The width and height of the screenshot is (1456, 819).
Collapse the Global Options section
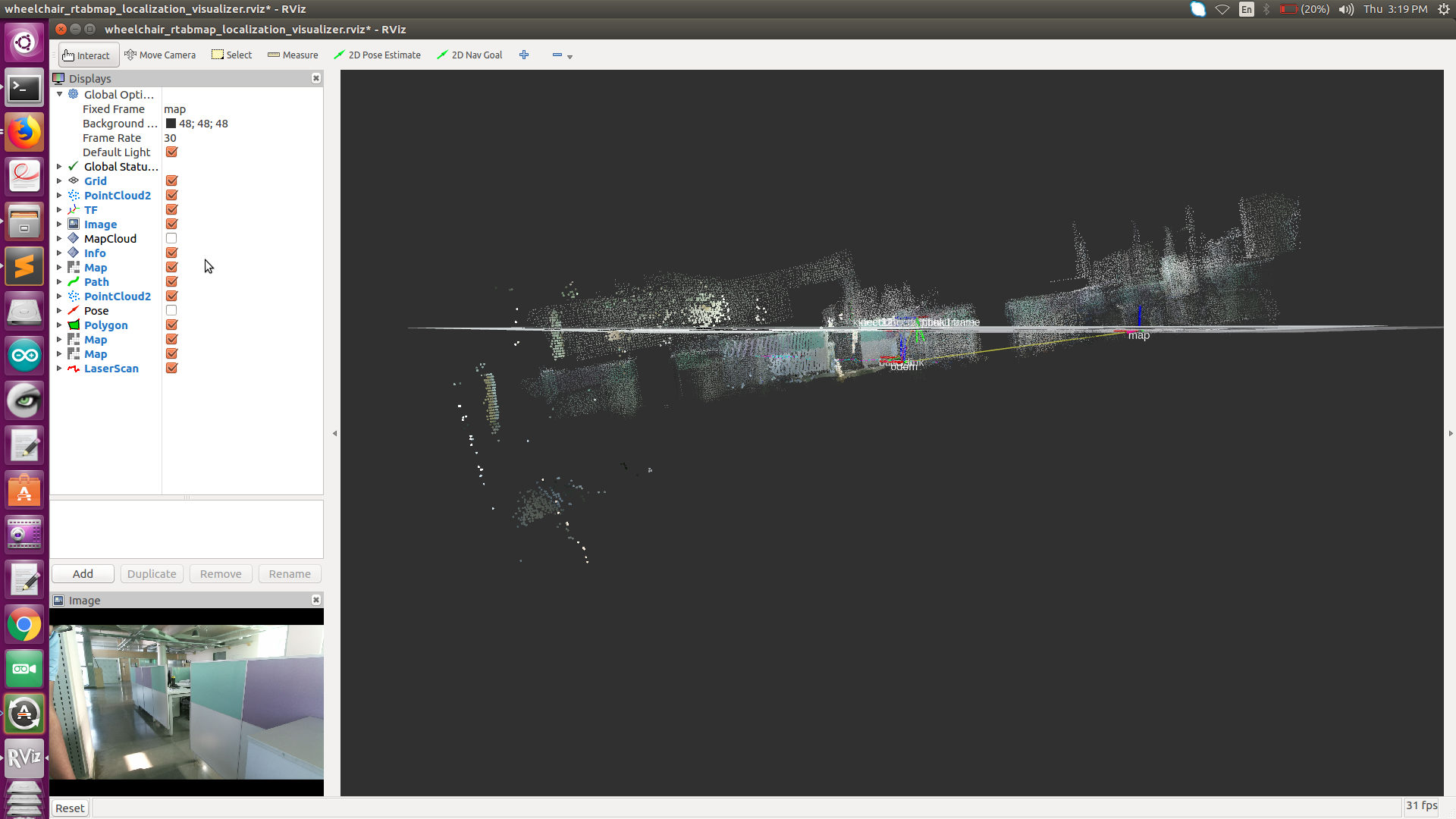(x=59, y=95)
